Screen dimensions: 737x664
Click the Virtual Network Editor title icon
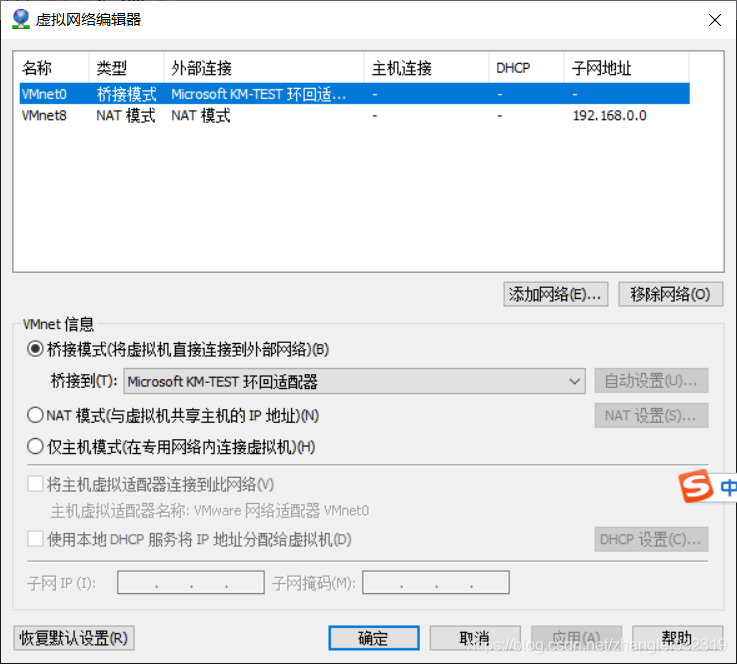point(21,19)
